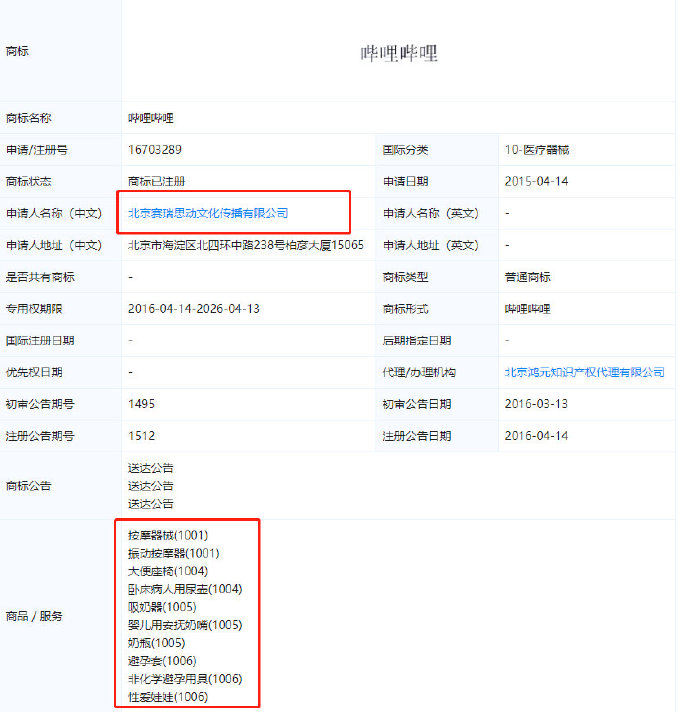Click registration announcement number 1512
Screen dimensions: 690x712
[141, 436]
